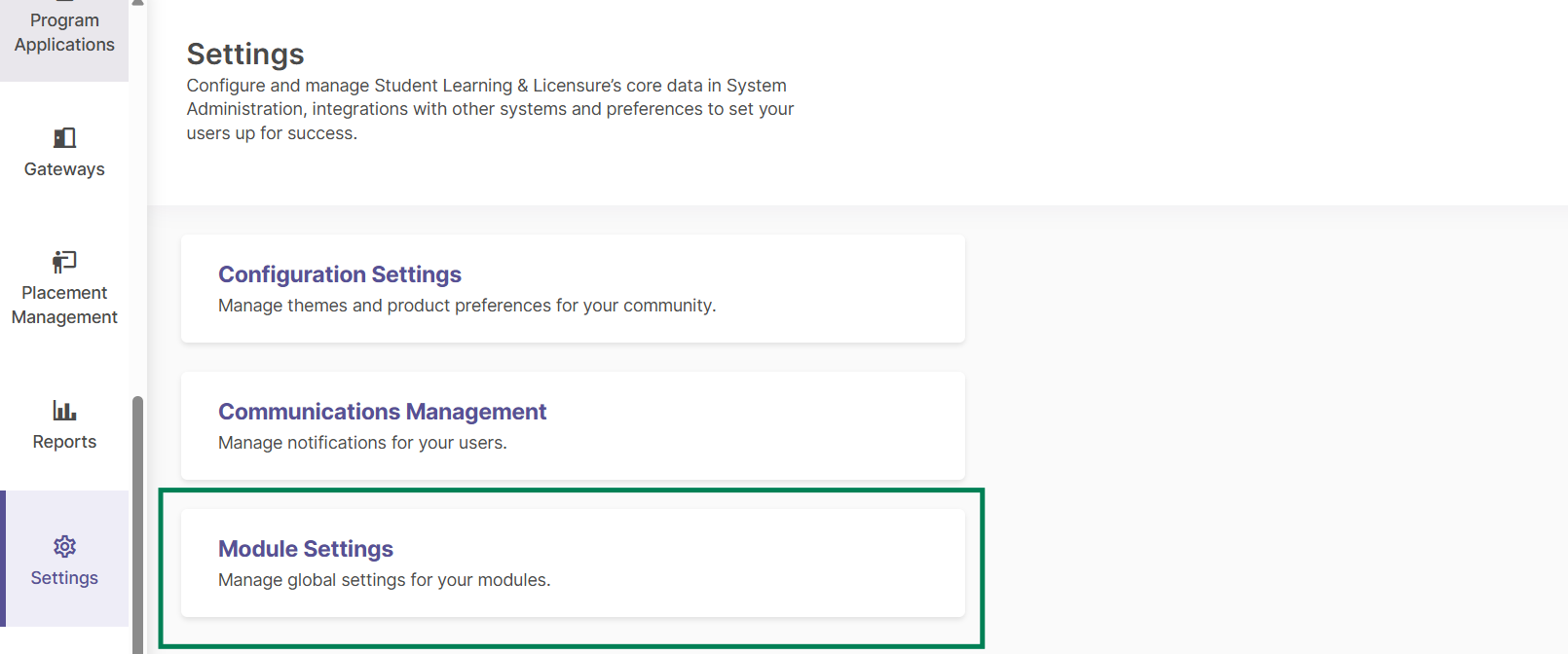
Task: Open Communications Management link
Action: (x=382, y=412)
